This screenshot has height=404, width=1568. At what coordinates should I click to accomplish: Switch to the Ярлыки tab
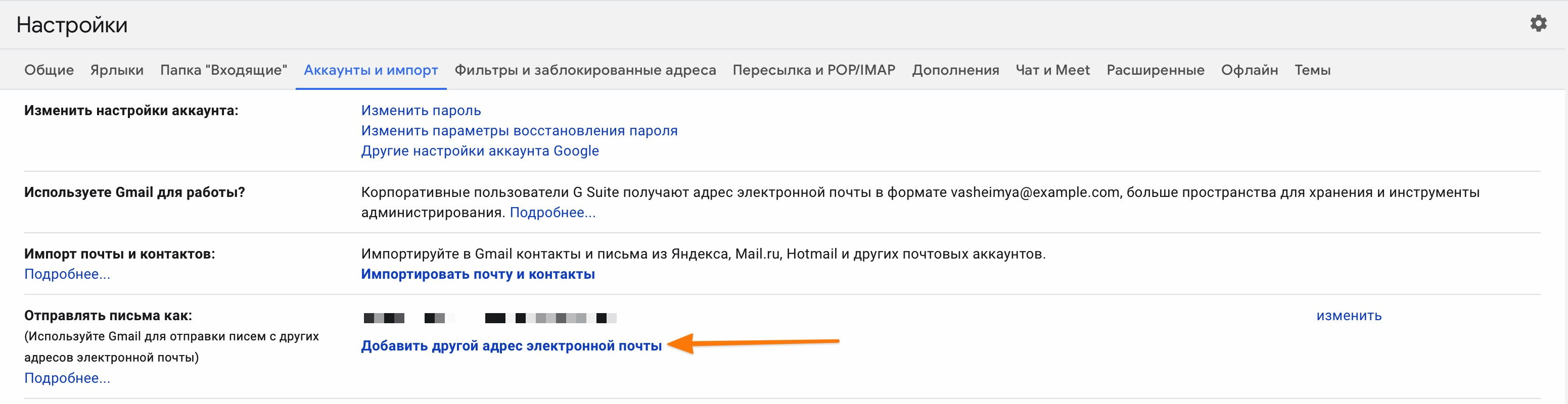(117, 70)
